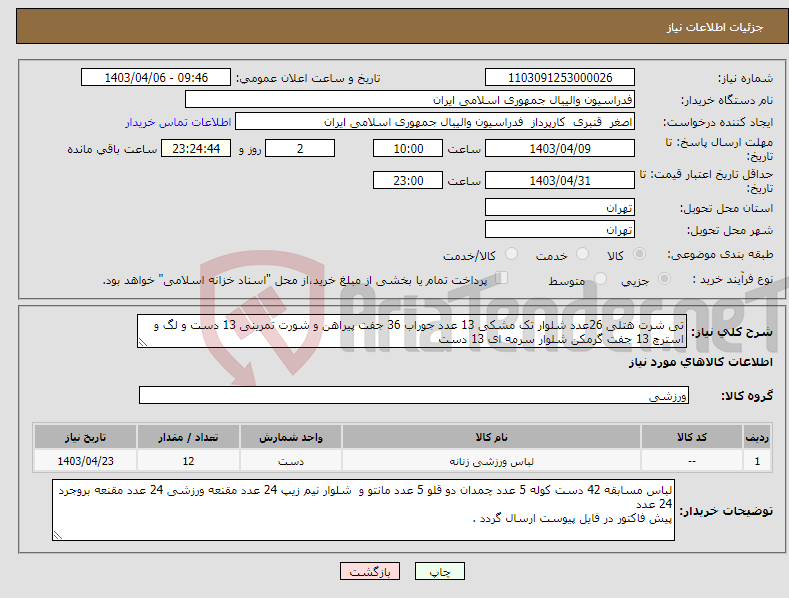Click the گروه کالا label
The image size is (789, 598).
coord(747,396)
